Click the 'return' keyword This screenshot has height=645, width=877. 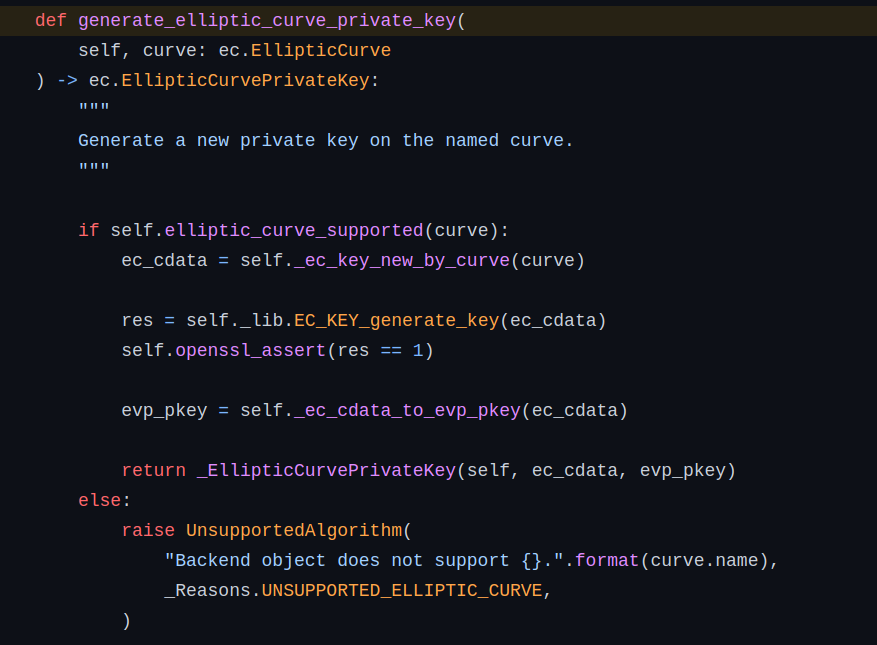(x=154, y=470)
